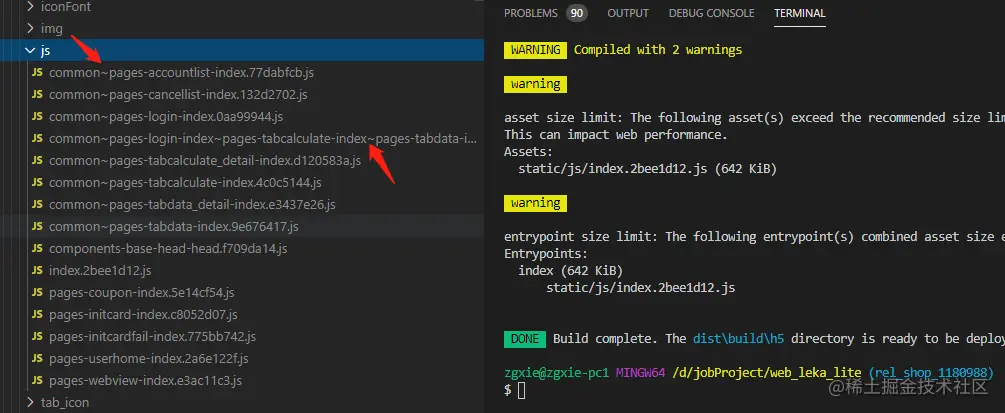This screenshot has height=413, width=1005.
Task: Click JS icon of components-base-head-head file
Action: (37, 249)
